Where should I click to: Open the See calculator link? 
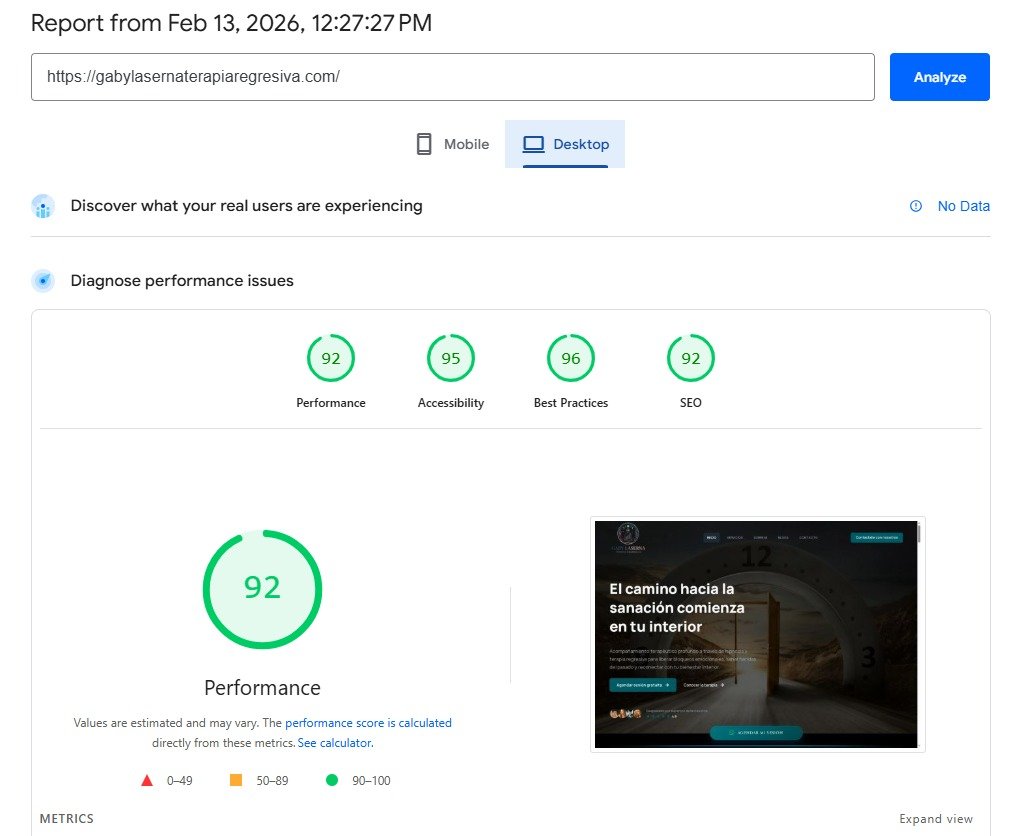[334, 742]
